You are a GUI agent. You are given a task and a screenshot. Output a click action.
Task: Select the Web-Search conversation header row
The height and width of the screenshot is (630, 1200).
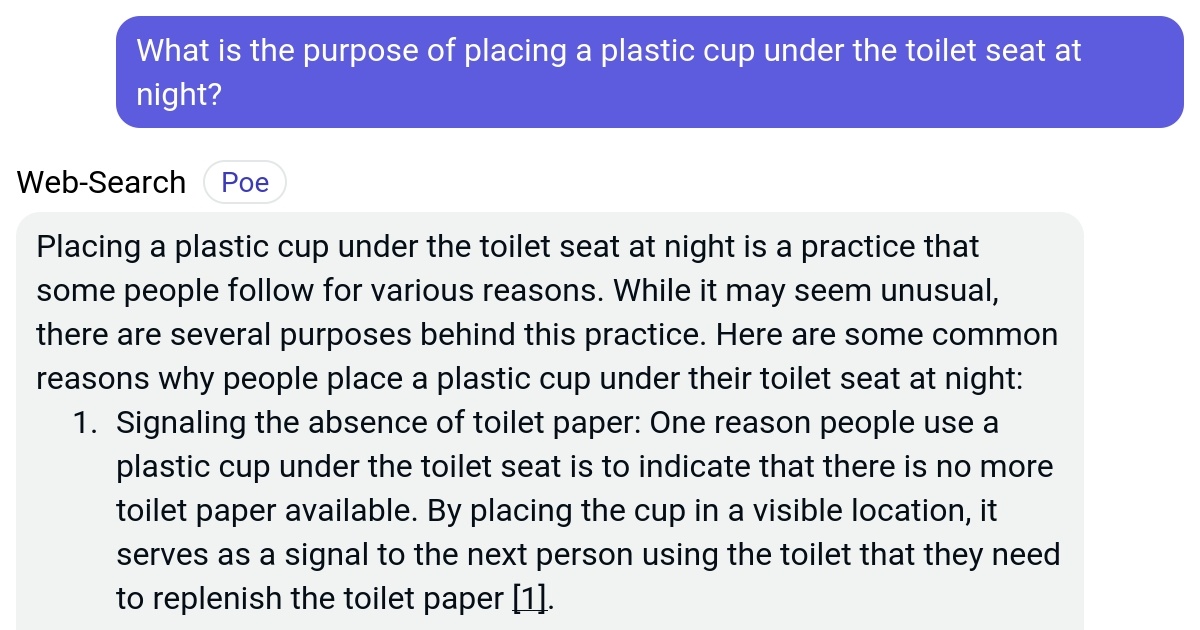click(x=150, y=181)
